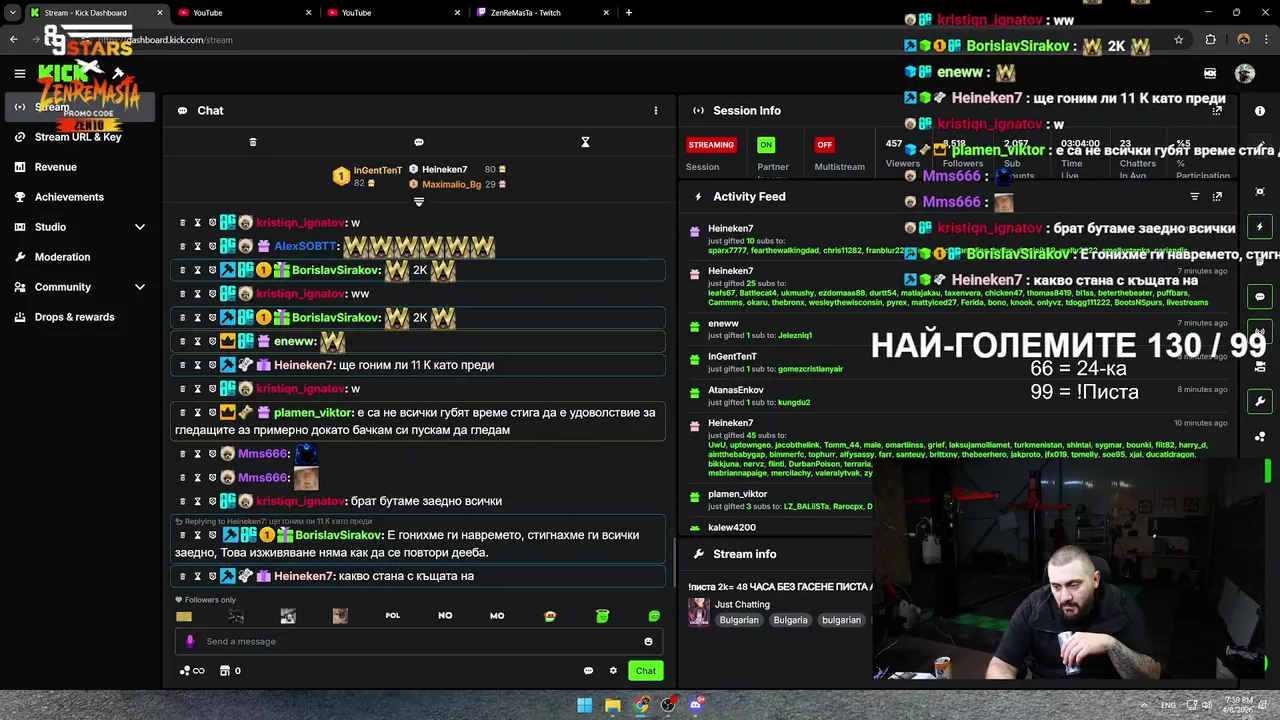The height and width of the screenshot is (720, 1280).
Task: Open the Stream URL & Key page
Action: click(78, 137)
